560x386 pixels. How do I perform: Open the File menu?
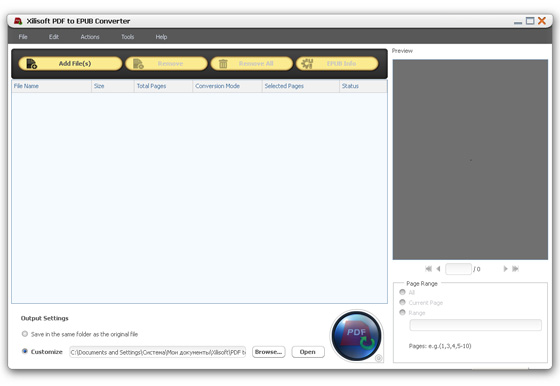(23, 37)
